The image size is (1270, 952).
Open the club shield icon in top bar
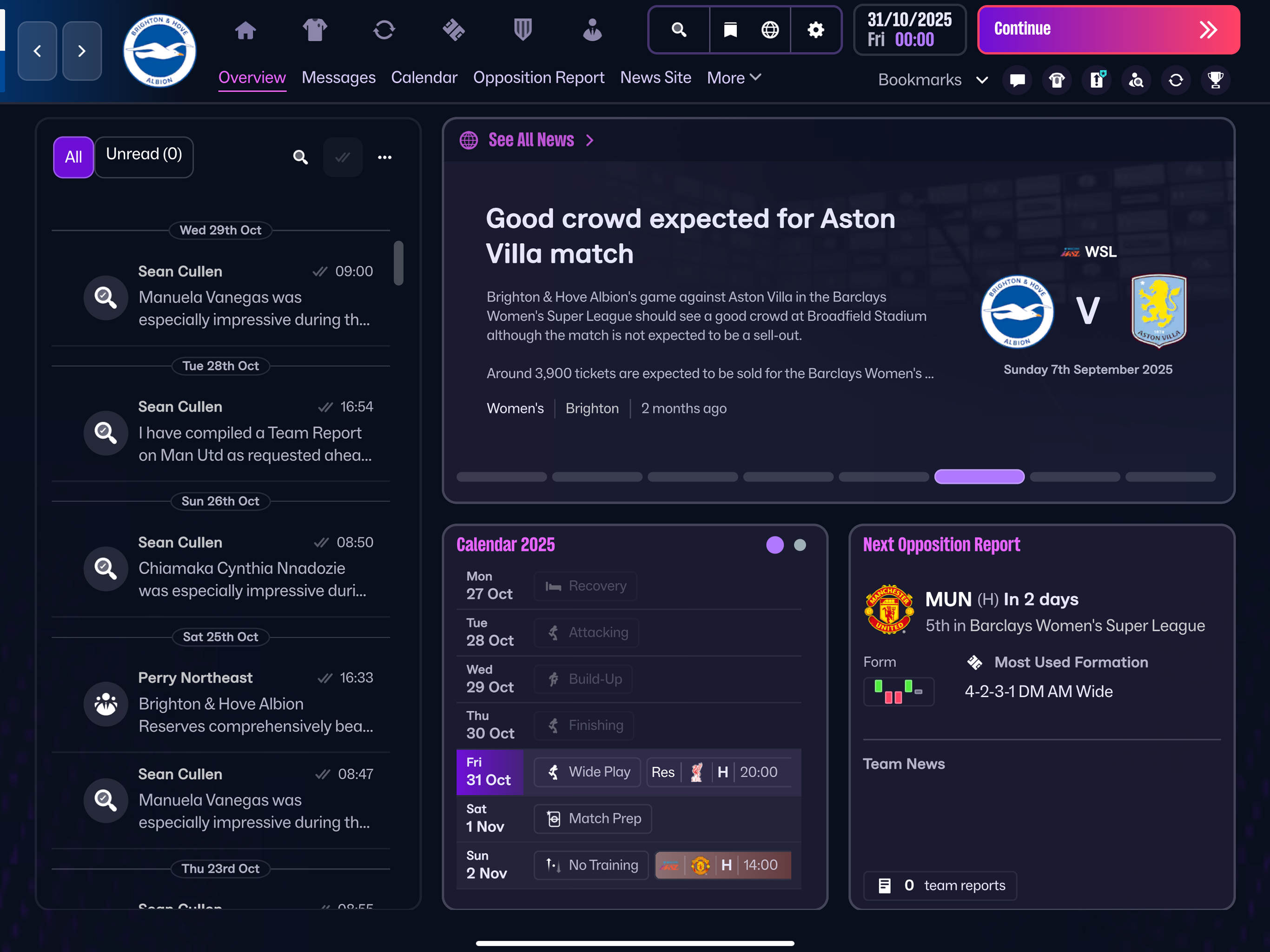[523, 30]
